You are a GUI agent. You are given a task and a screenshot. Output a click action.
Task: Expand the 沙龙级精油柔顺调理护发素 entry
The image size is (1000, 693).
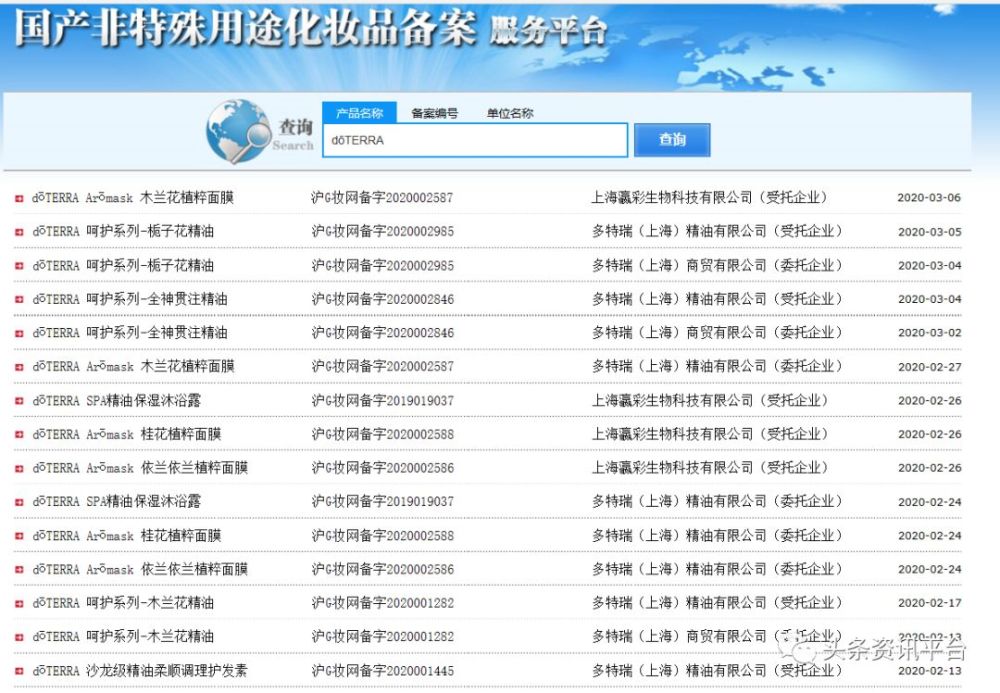coord(19,669)
